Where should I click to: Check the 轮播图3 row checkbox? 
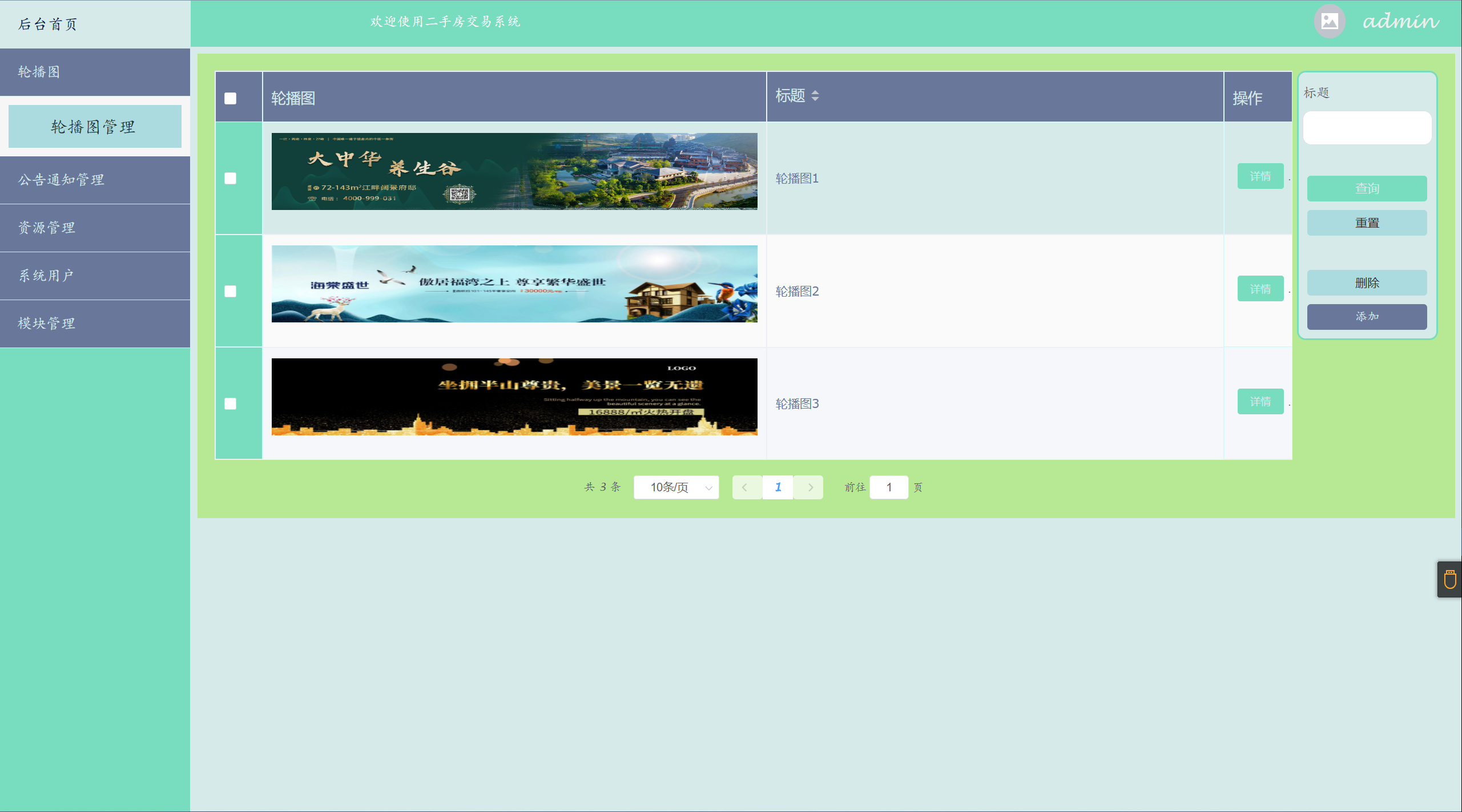(x=230, y=403)
